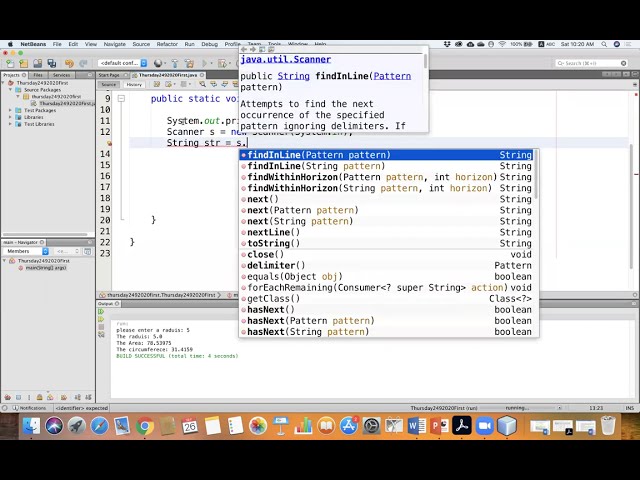
Task: Click the History view button
Action: (134, 84)
